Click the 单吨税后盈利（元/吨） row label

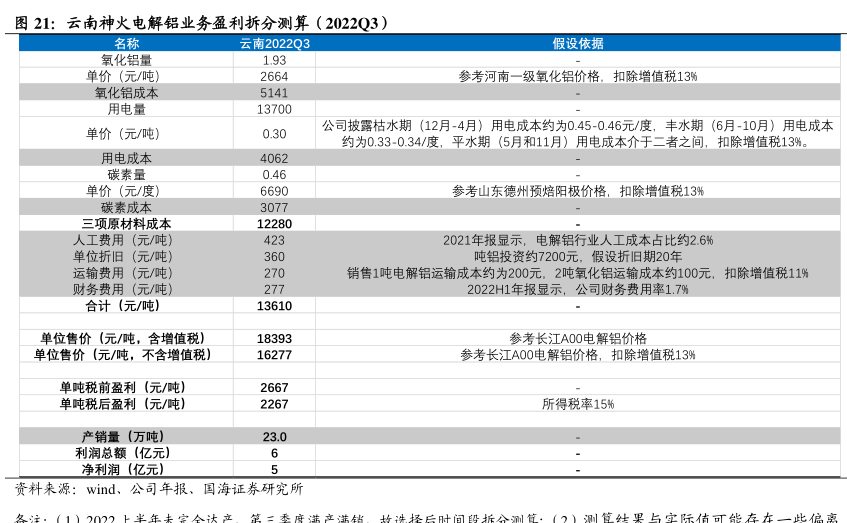pyautogui.click(x=126, y=404)
